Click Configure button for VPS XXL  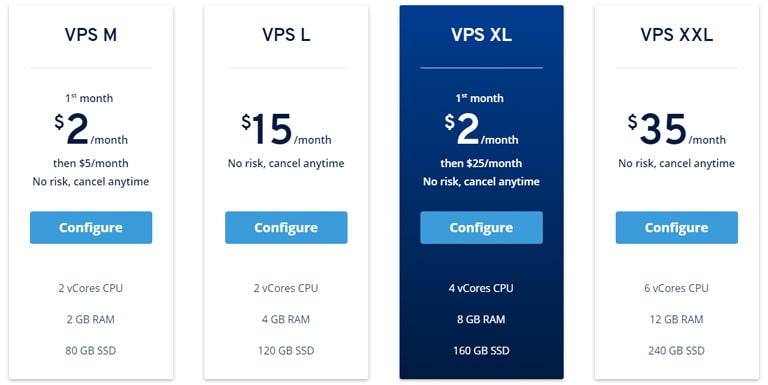click(x=676, y=227)
